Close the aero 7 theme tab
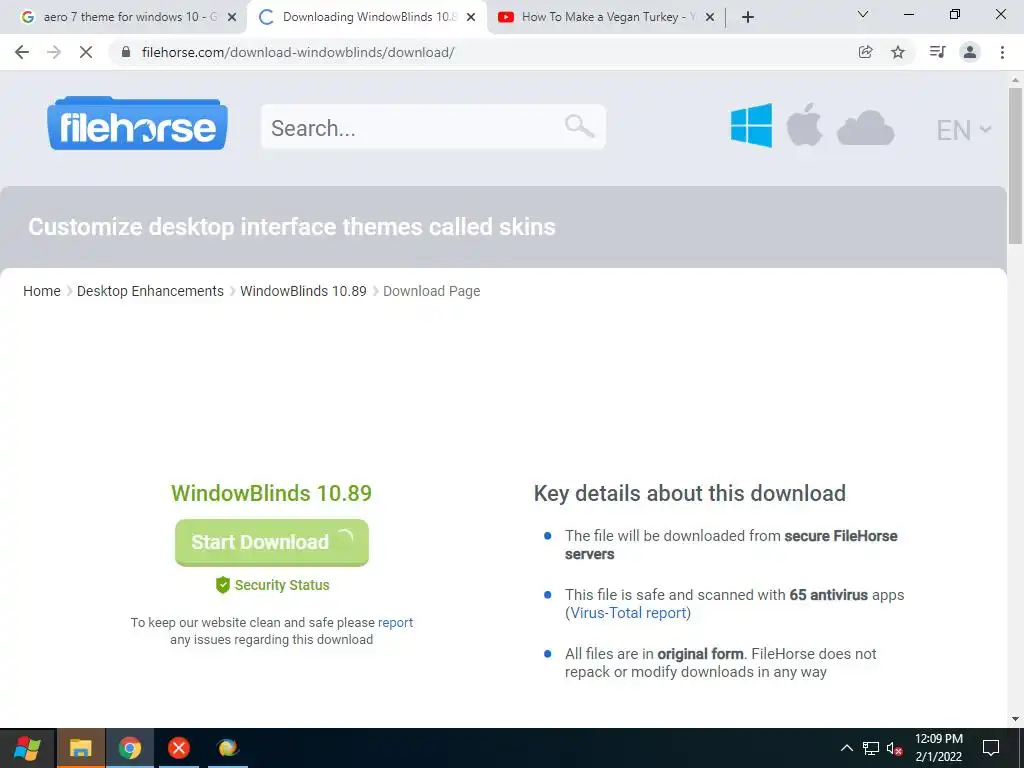1024x768 pixels. (x=232, y=18)
